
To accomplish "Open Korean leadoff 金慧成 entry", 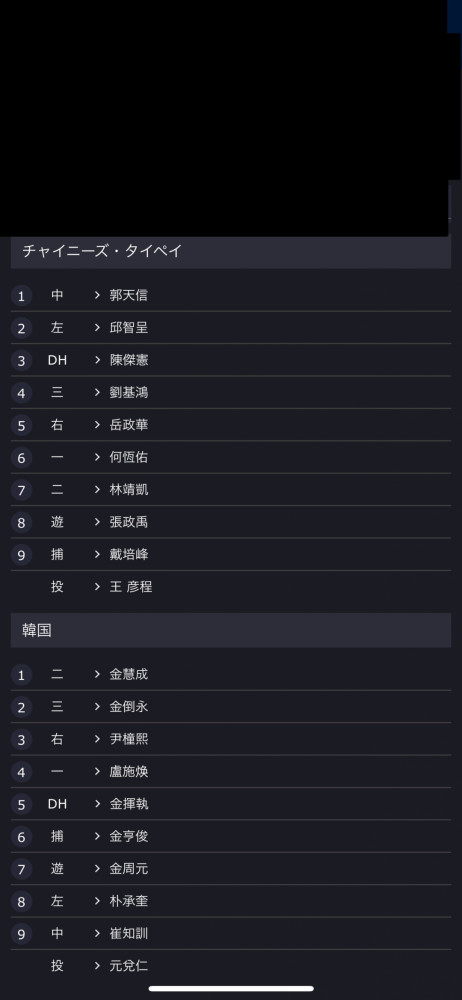I will click(231, 675).
